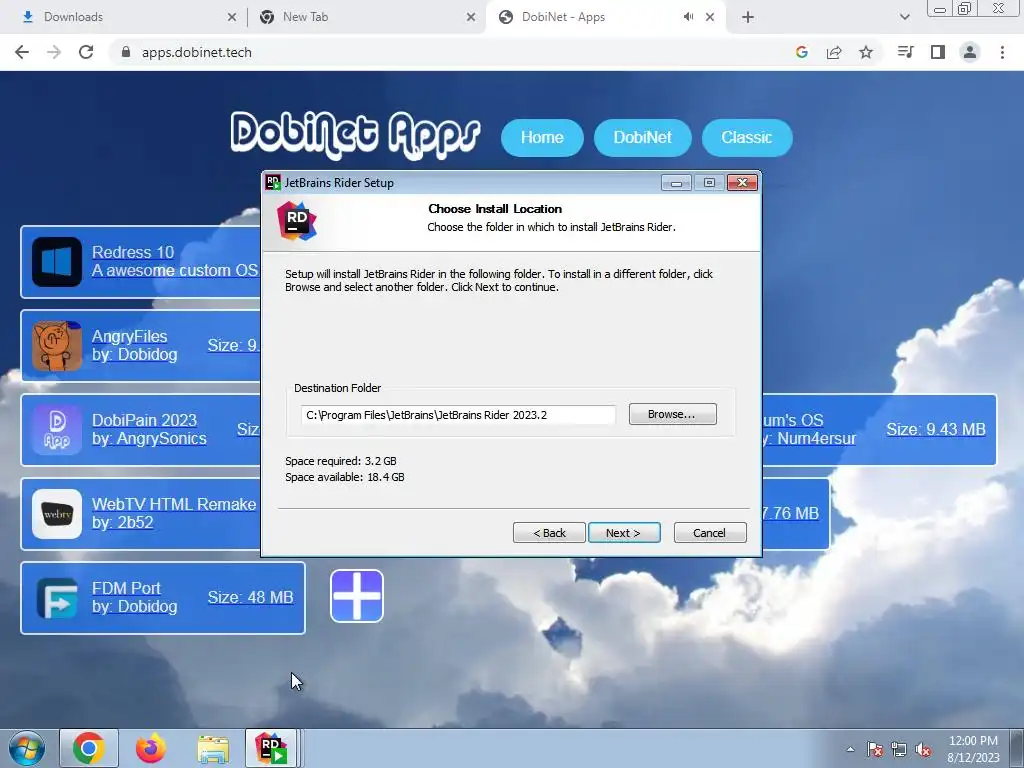
Task: Go back in browser history
Action: coord(22,52)
